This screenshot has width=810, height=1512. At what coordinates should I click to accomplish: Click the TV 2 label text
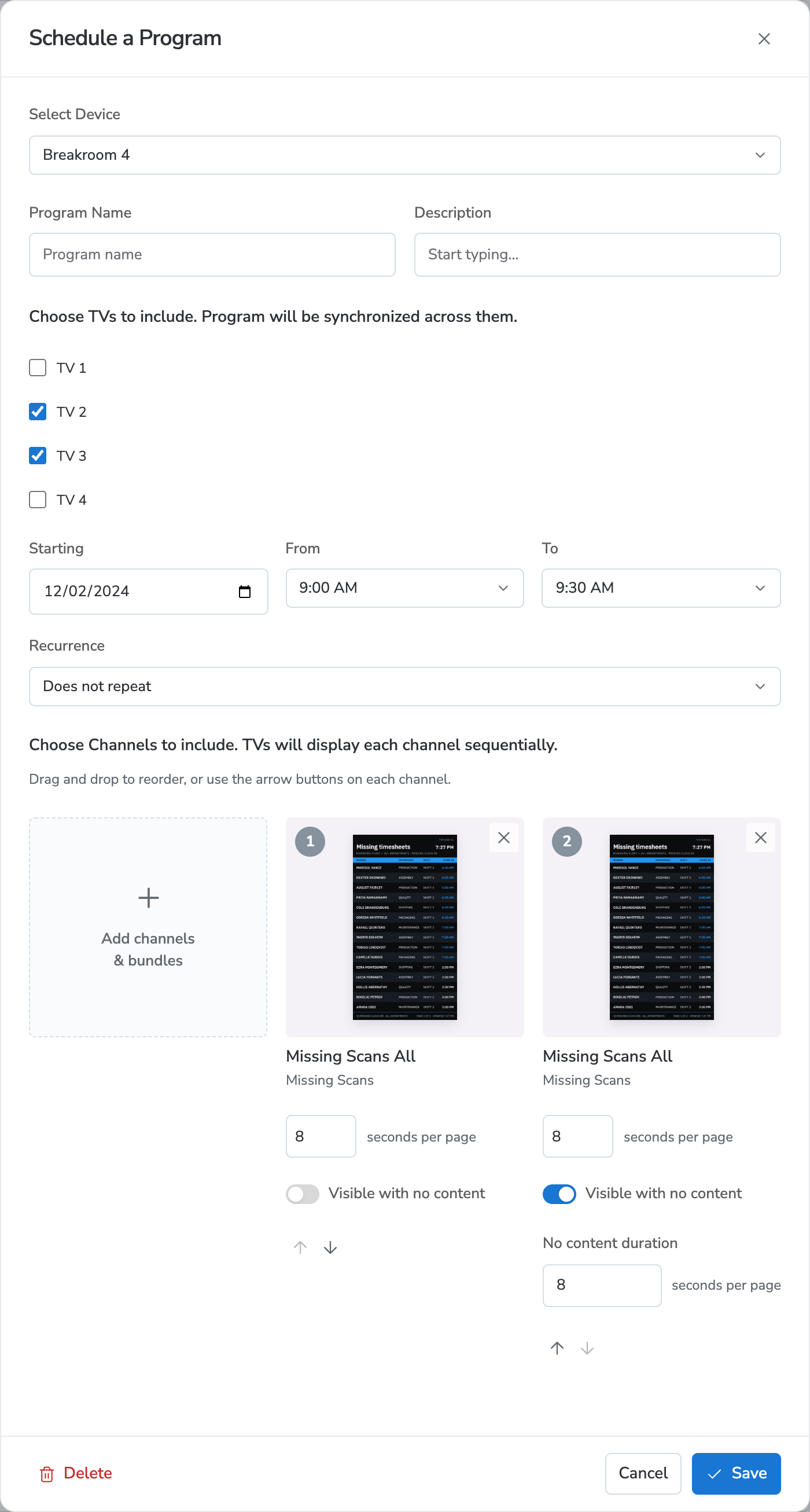point(72,412)
